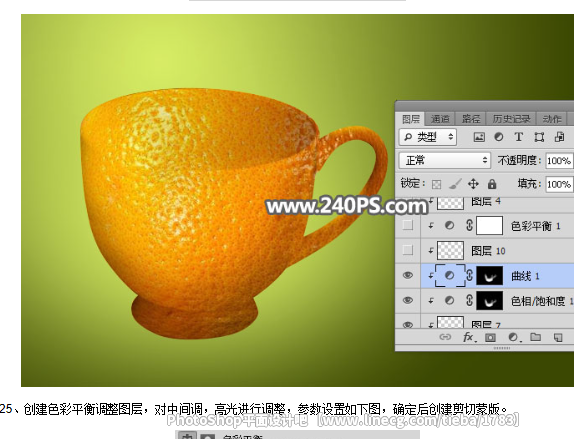Filter layers by text type
Image resolution: width=575 pixels, height=439 pixels.
[519, 137]
